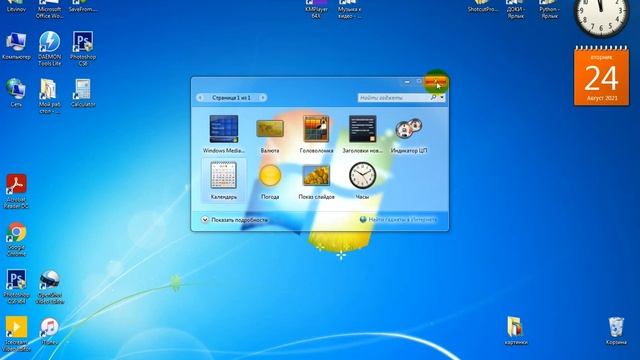Open the Мой рабочий стол folder shortcut
Screen dimensions: 640x360
pyautogui.click(x=50, y=96)
